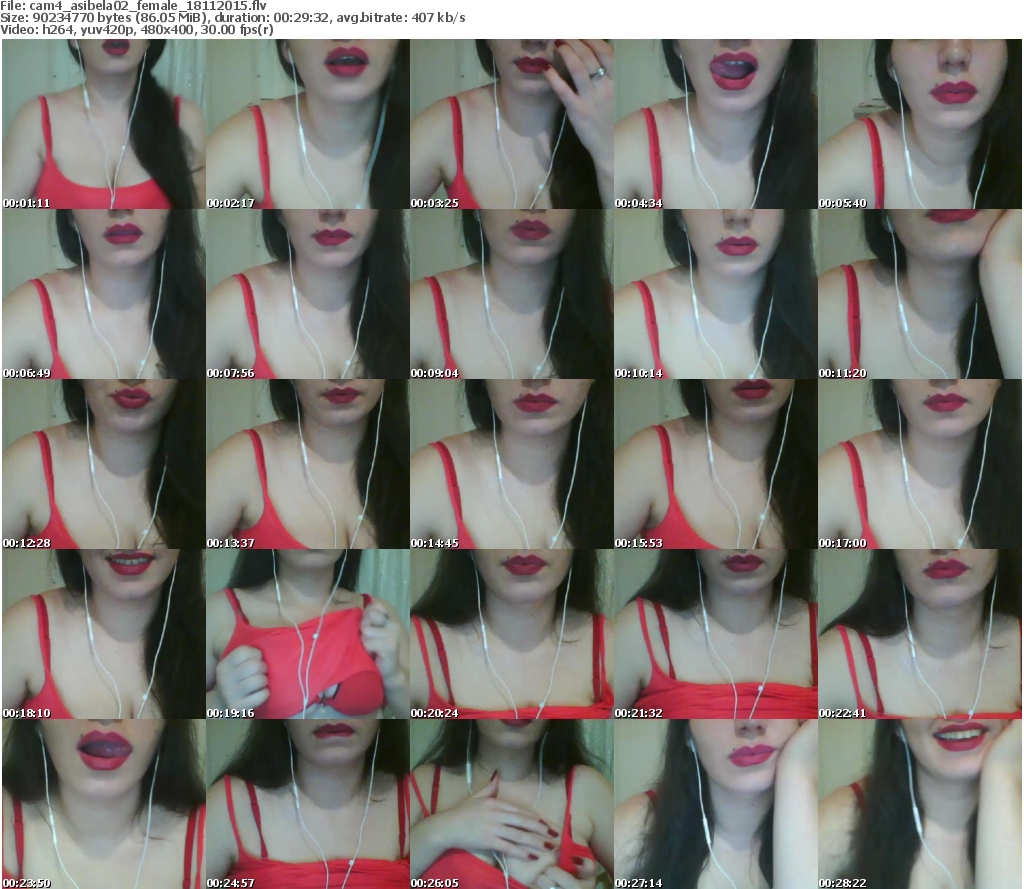Select the thumbnail at 00:14:45

pos(511,464)
